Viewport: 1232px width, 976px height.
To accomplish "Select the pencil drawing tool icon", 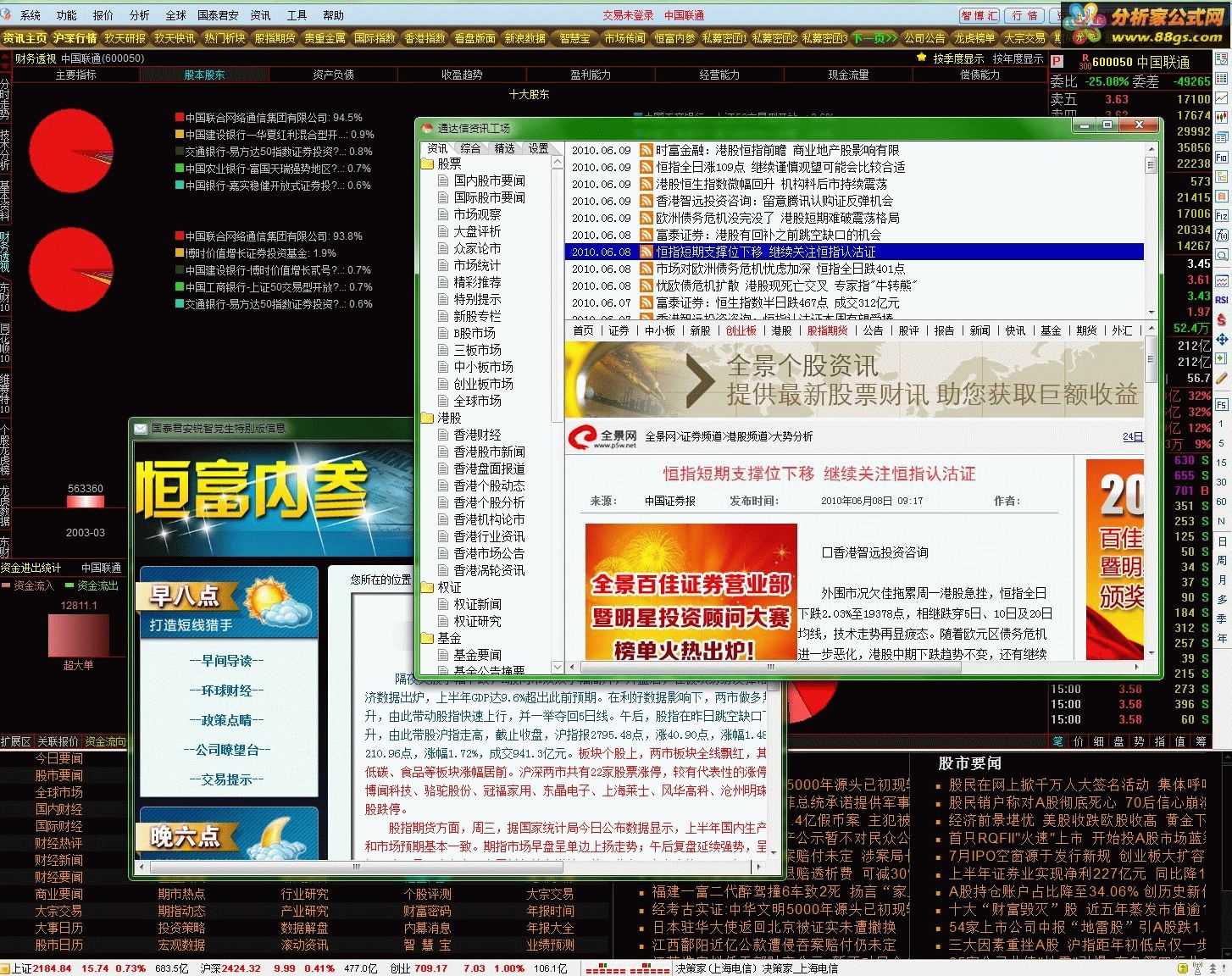I will pos(1222,379).
